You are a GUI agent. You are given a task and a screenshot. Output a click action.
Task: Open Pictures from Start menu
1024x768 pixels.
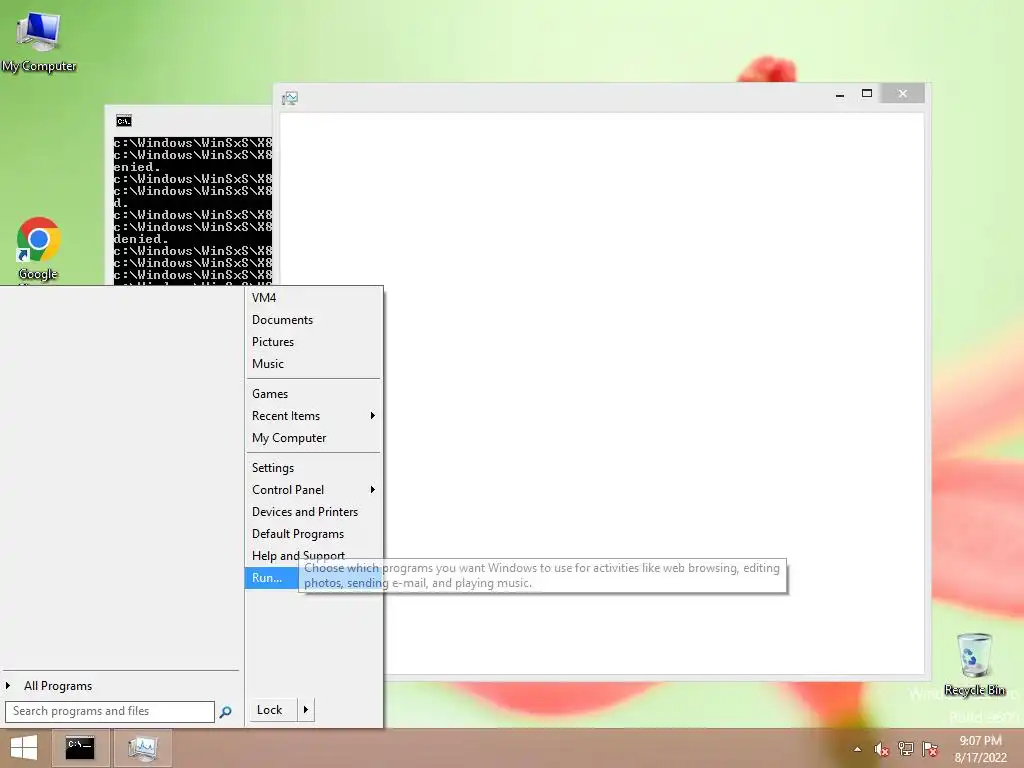pos(312,342)
